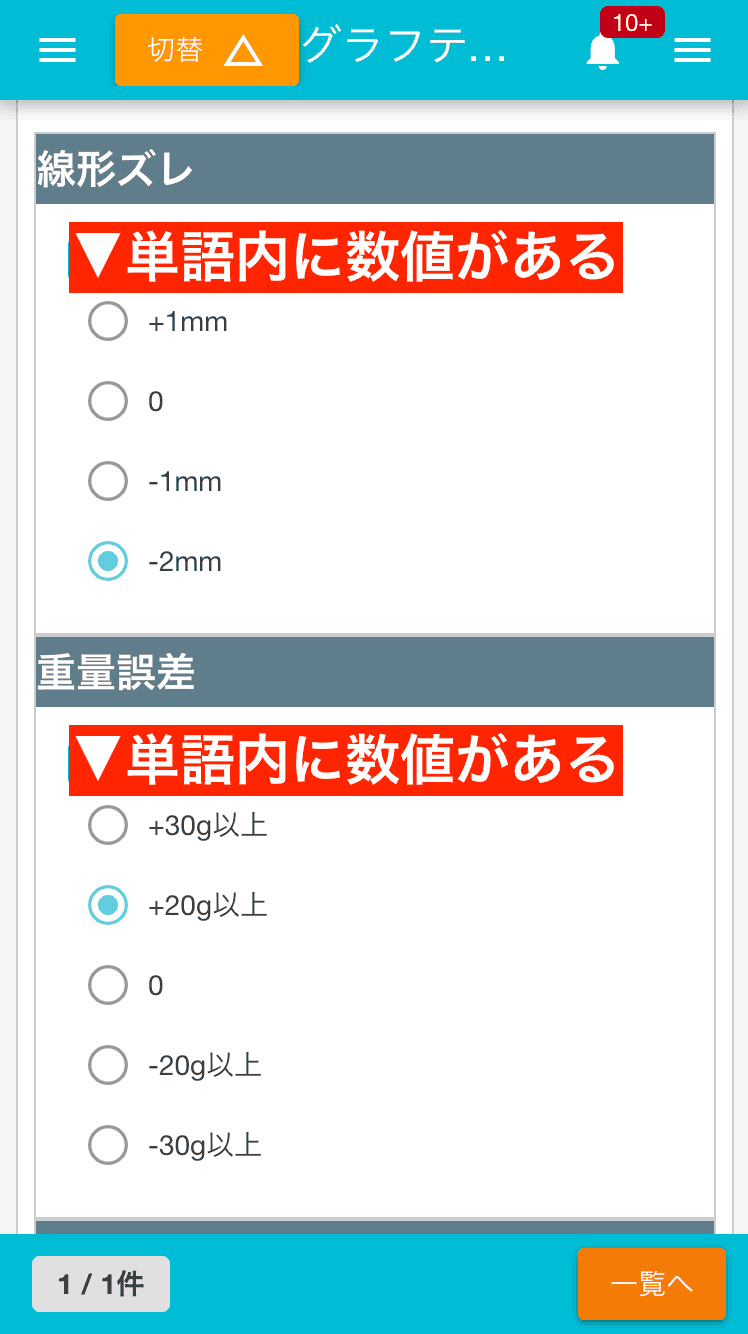
Task: Select the -20g以上 radio option
Action: [x=108, y=1065]
